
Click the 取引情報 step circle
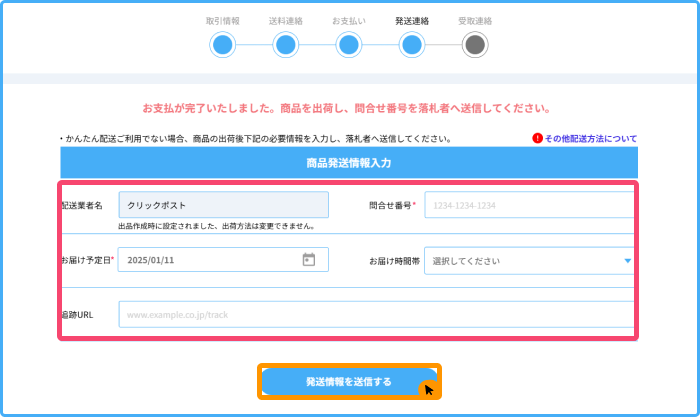pos(223,45)
